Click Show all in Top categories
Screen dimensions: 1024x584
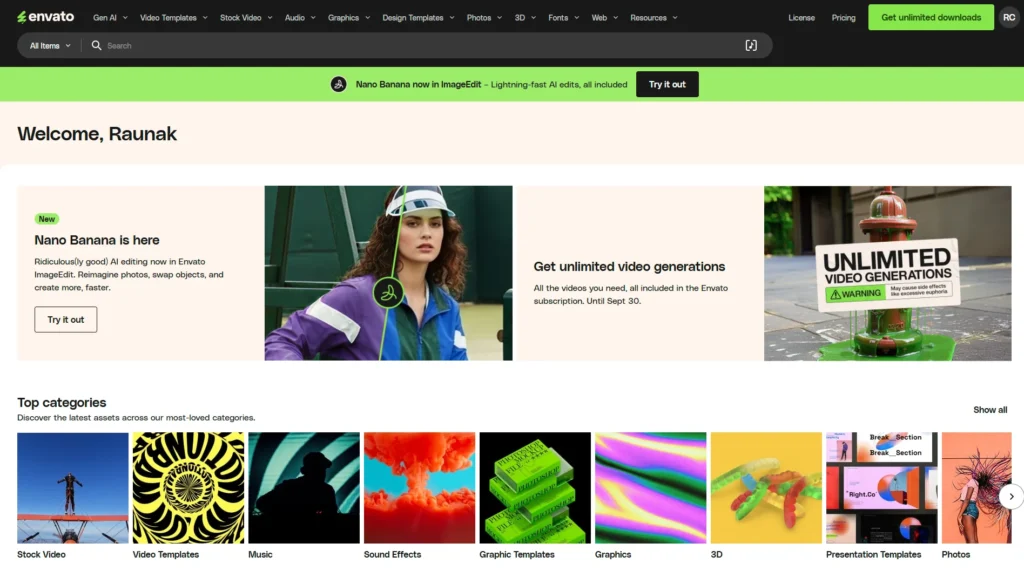tap(990, 410)
